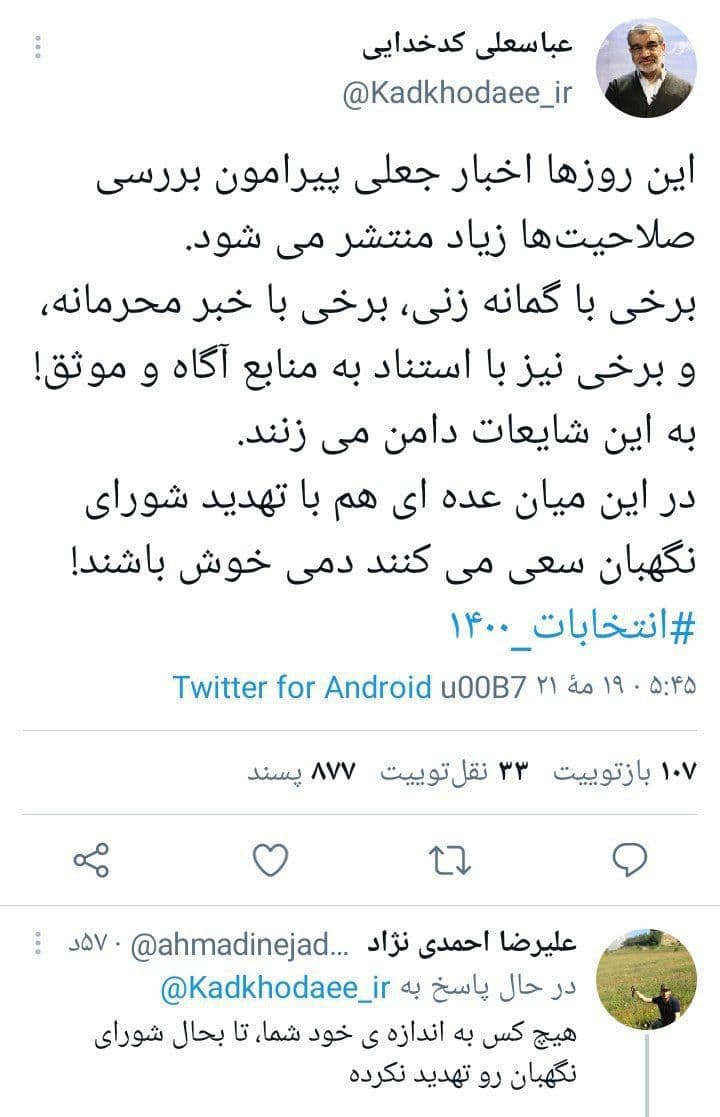Open the hashtag #انتخابات_۱۴۰۰
Screen dimensions: 720x1117
click(573, 628)
